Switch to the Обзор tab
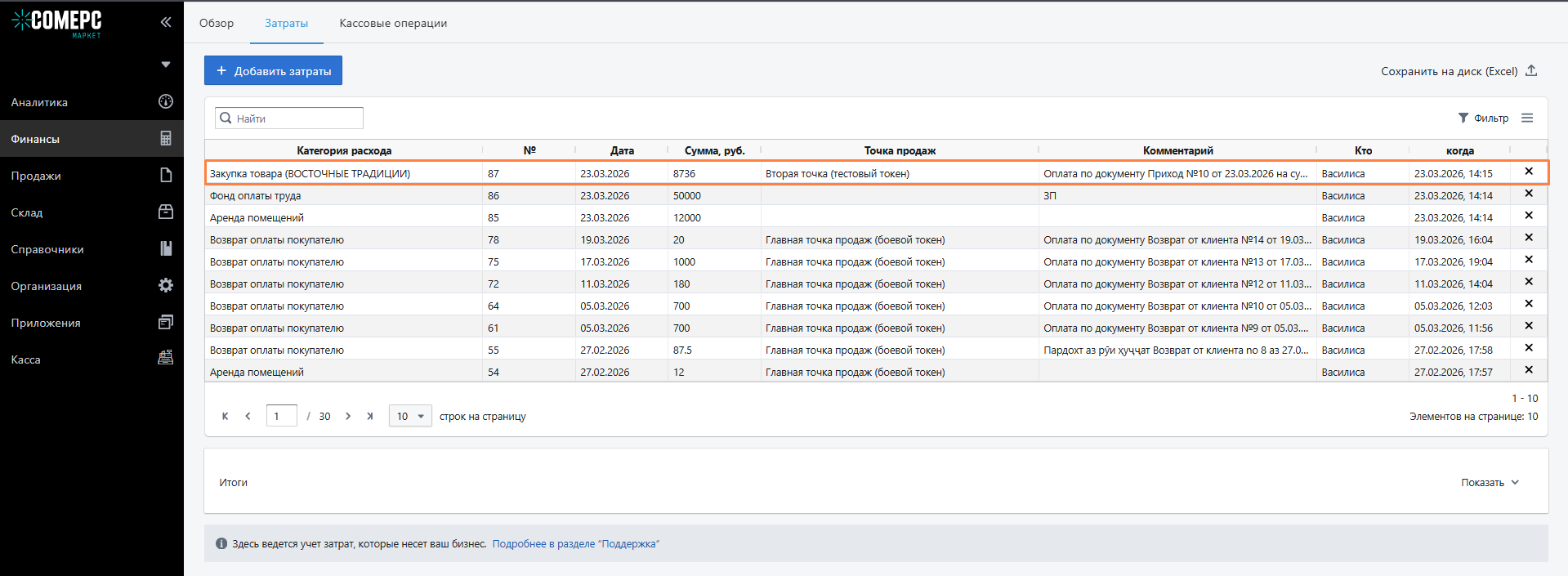 [x=217, y=23]
